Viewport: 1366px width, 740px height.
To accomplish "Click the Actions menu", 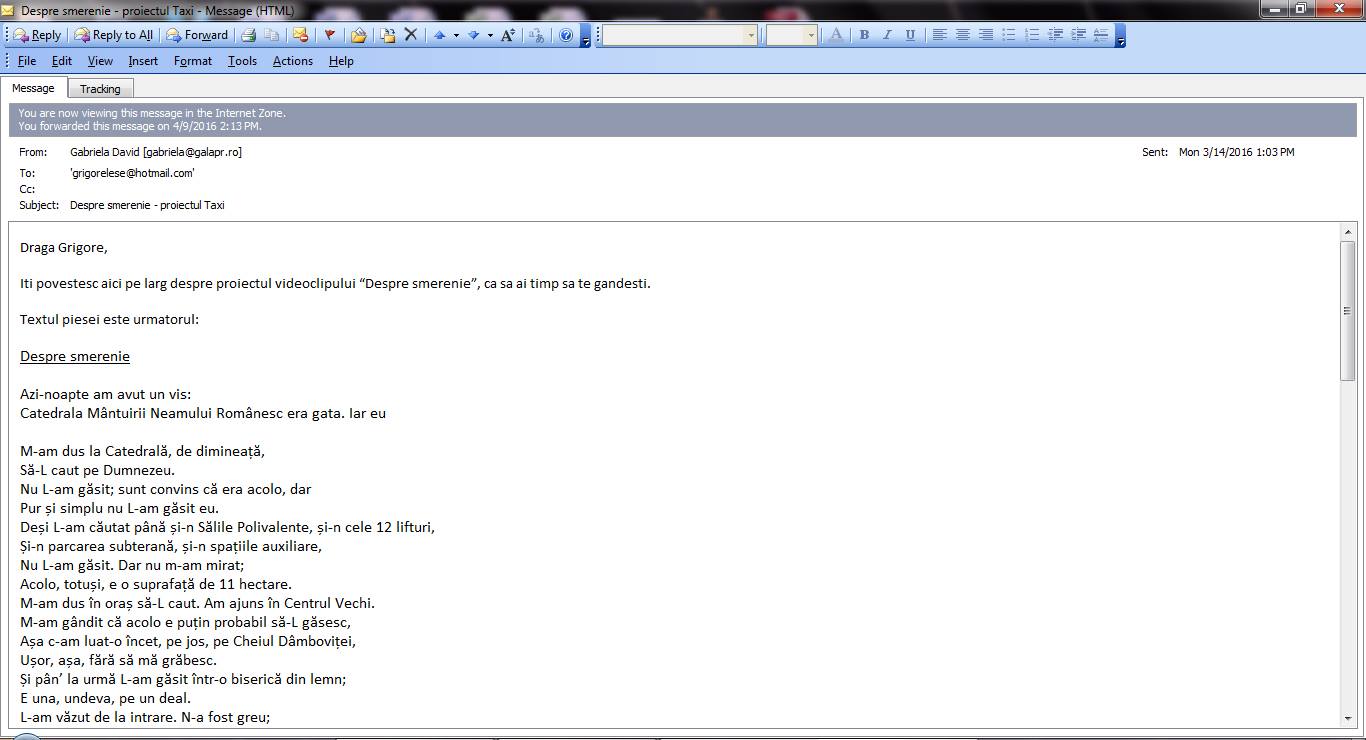I will [292, 61].
